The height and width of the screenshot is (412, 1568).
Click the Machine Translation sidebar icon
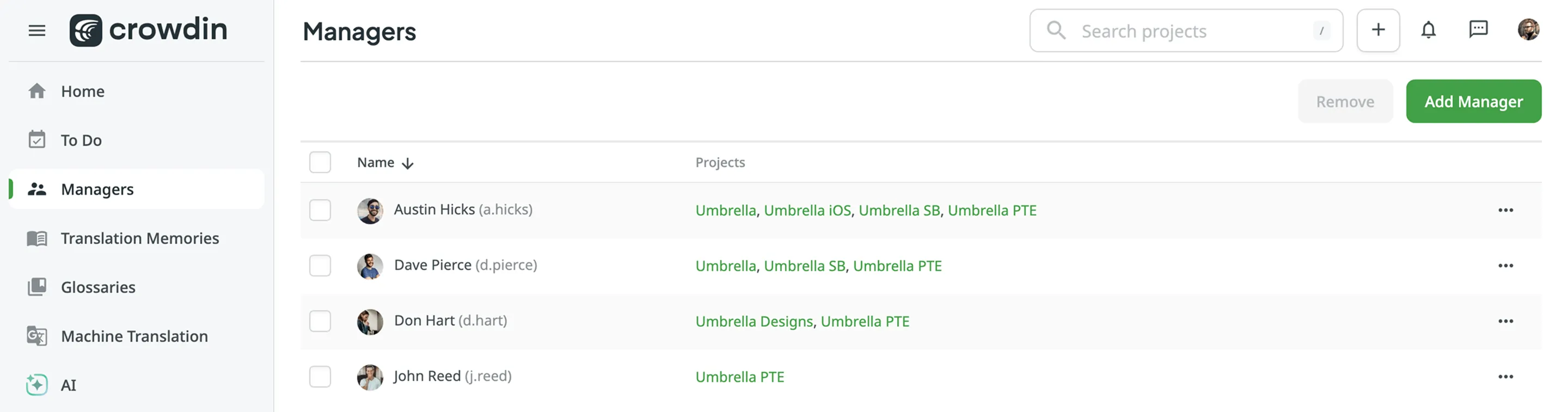36,336
